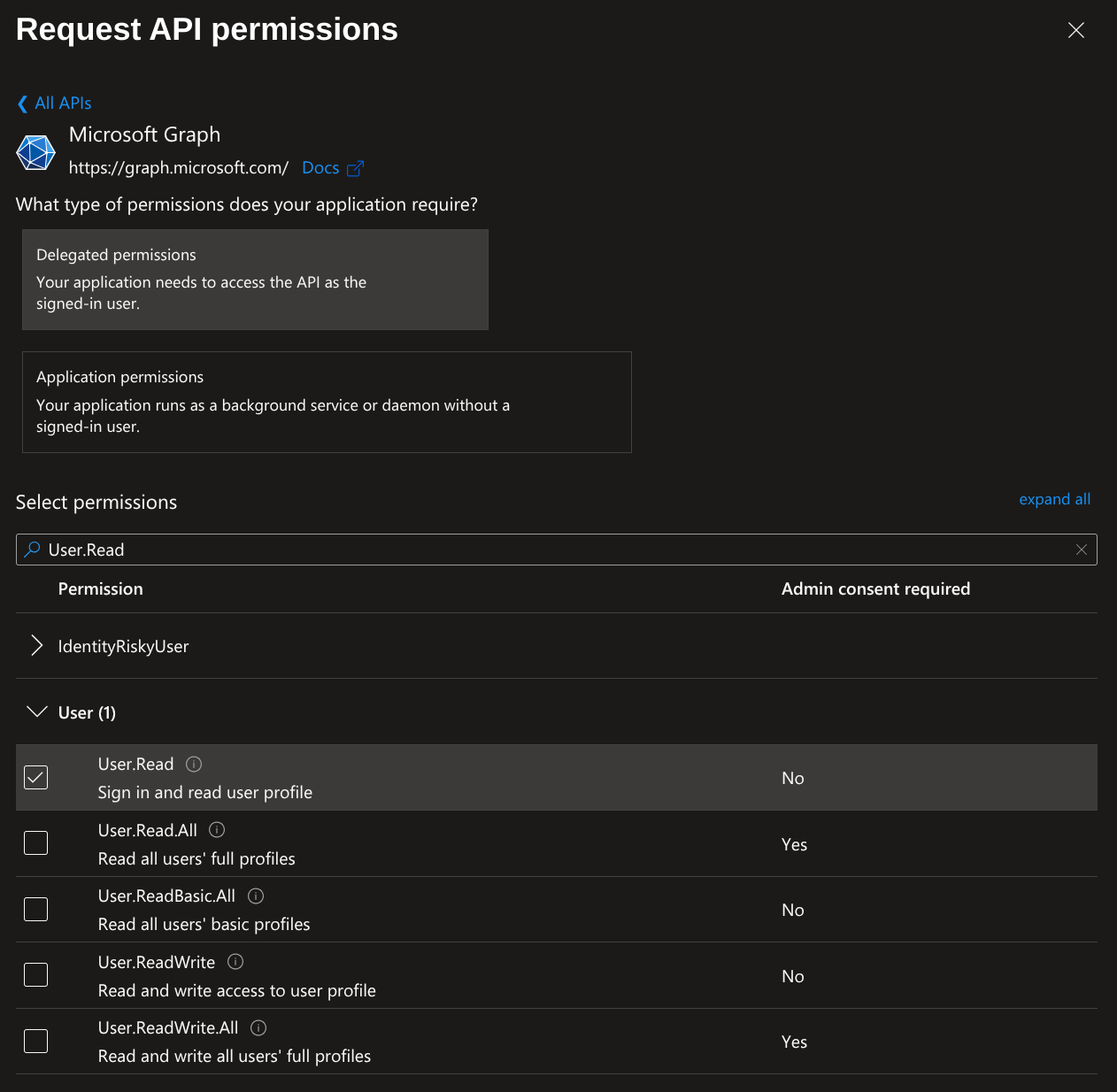The image size is (1117, 1092).
Task: Click the Microsoft Graph title
Action: (144, 135)
